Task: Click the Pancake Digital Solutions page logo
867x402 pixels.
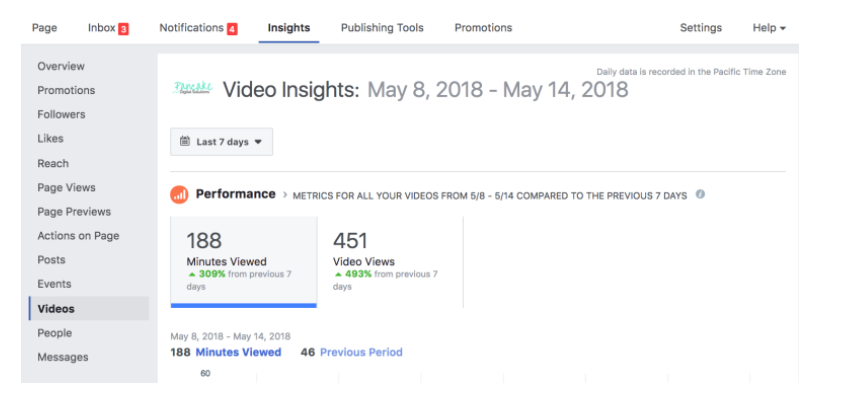Action: coord(192,88)
